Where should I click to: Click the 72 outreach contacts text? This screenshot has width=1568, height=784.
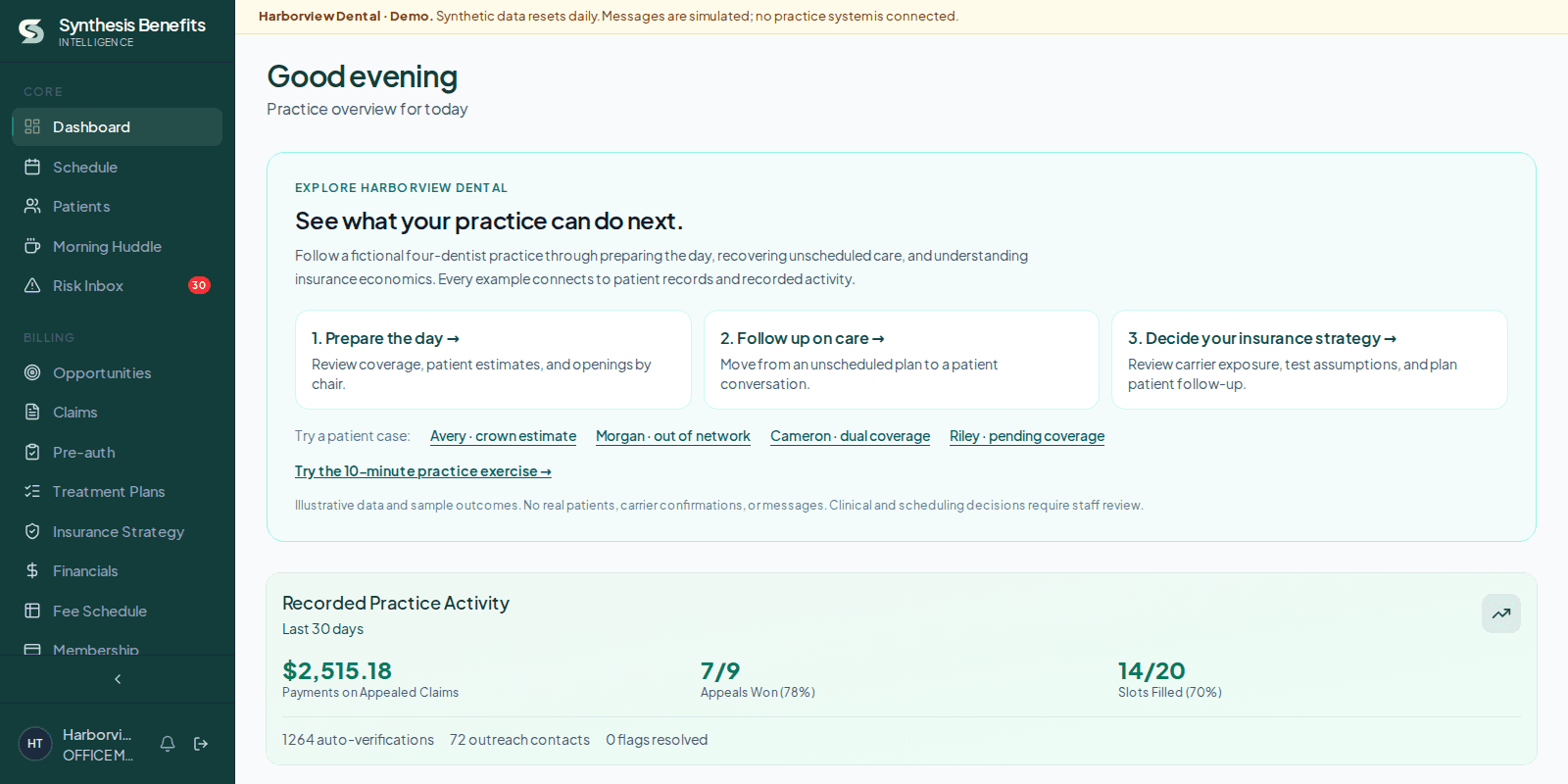(x=519, y=740)
